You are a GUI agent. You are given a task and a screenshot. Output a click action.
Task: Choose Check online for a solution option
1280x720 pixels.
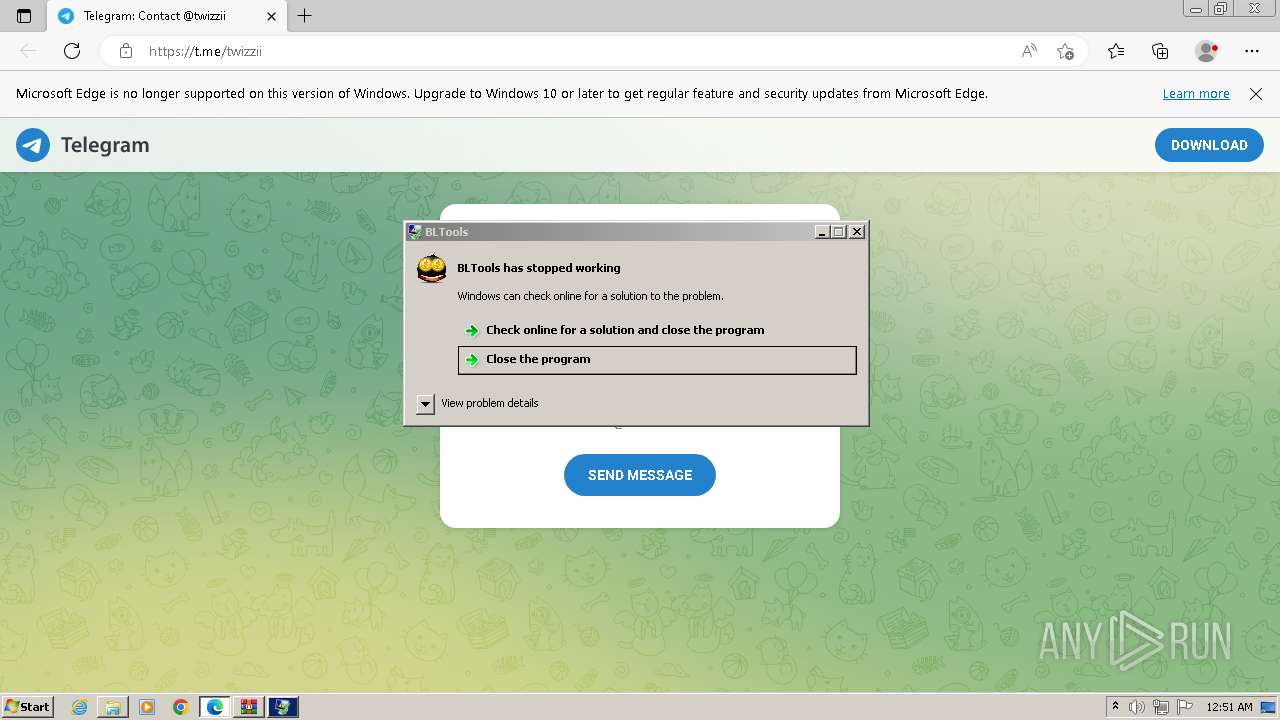click(657, 330)
